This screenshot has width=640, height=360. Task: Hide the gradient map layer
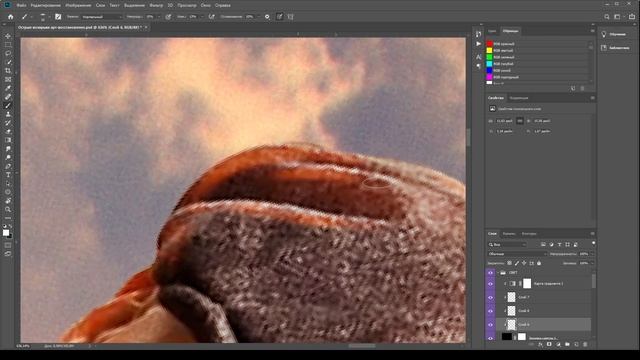[490, 283]
